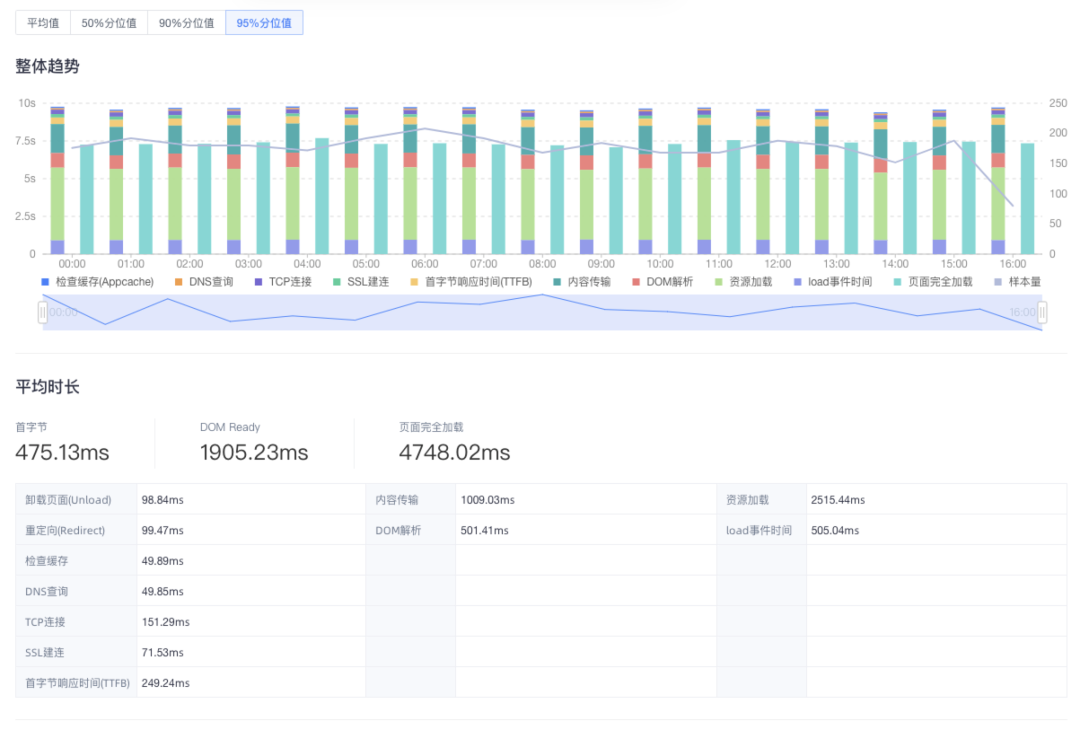Screen dimensions: 1080x730
Task: Click the 首字节响应时间(TTFB) table row label
Action: pos(77,683)
